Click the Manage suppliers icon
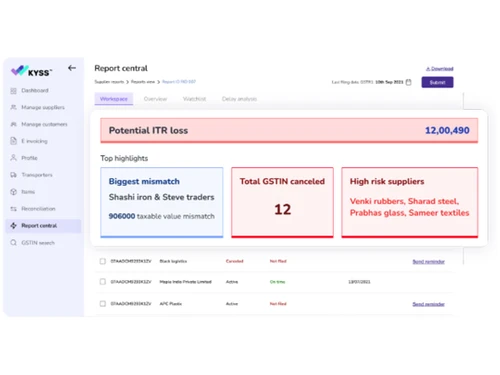 13,107
